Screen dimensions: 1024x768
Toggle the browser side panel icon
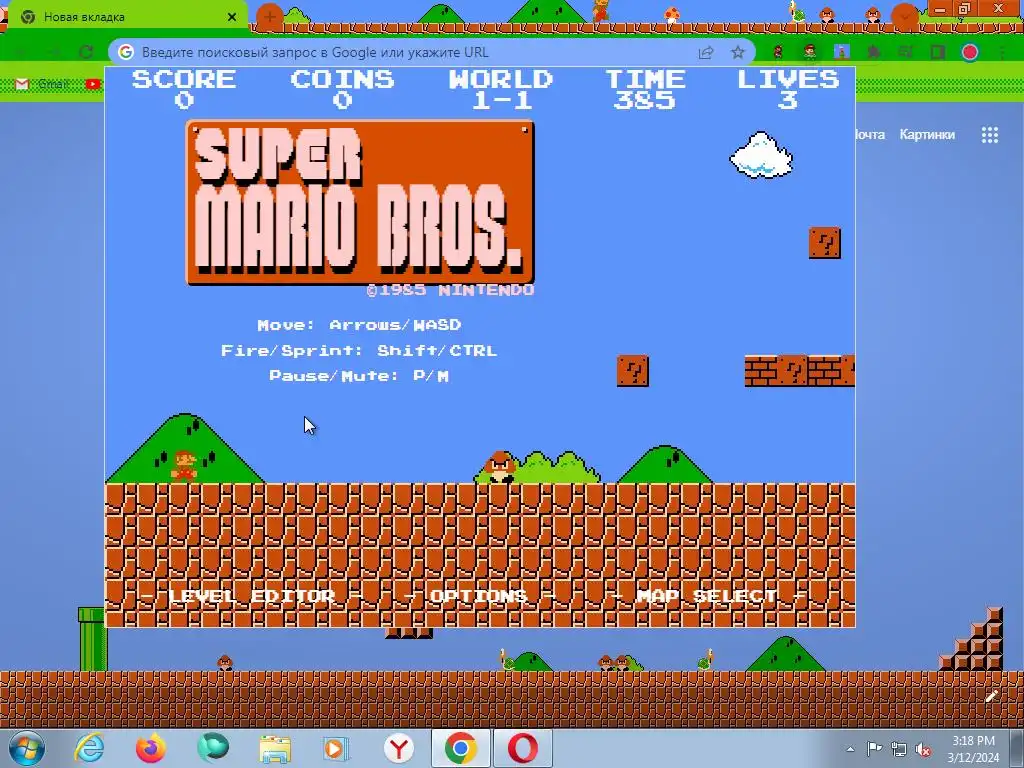point(938,52)
